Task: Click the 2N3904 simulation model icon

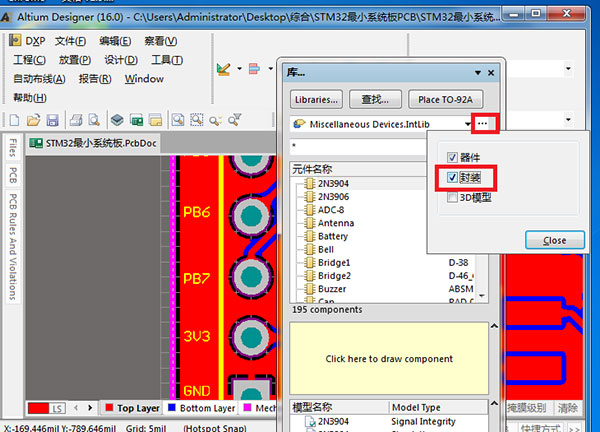Action: coord(310,421)
